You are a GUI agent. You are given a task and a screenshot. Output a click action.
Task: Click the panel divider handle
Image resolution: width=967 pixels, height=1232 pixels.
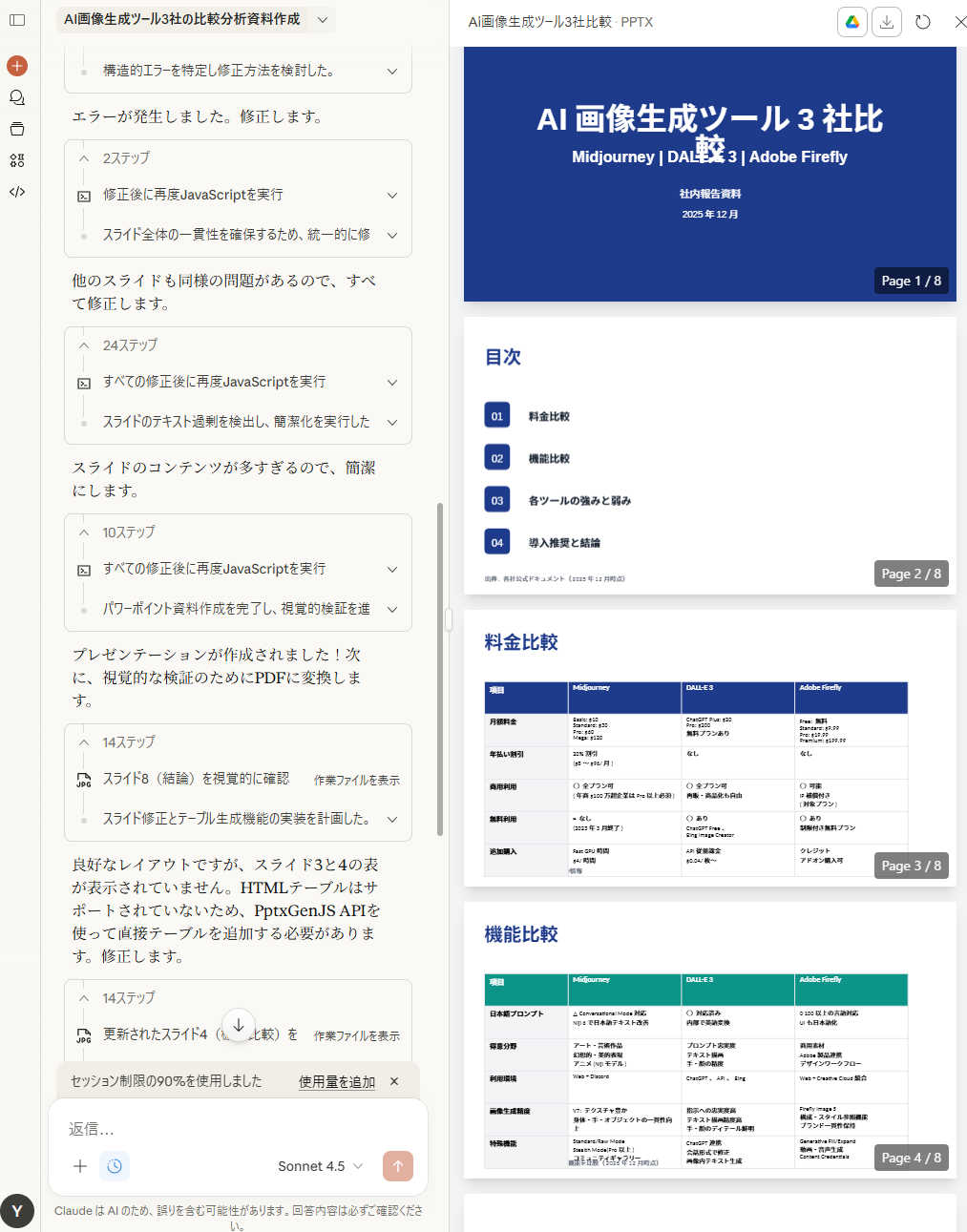449,620
